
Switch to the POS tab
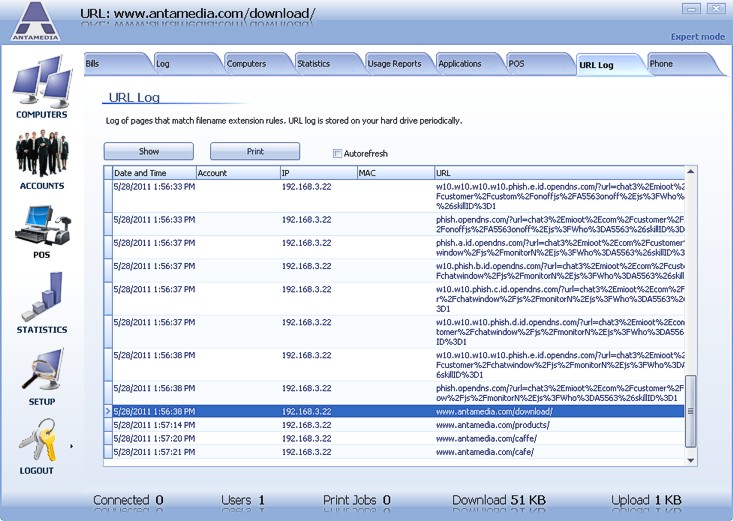[x=541, y=64]
